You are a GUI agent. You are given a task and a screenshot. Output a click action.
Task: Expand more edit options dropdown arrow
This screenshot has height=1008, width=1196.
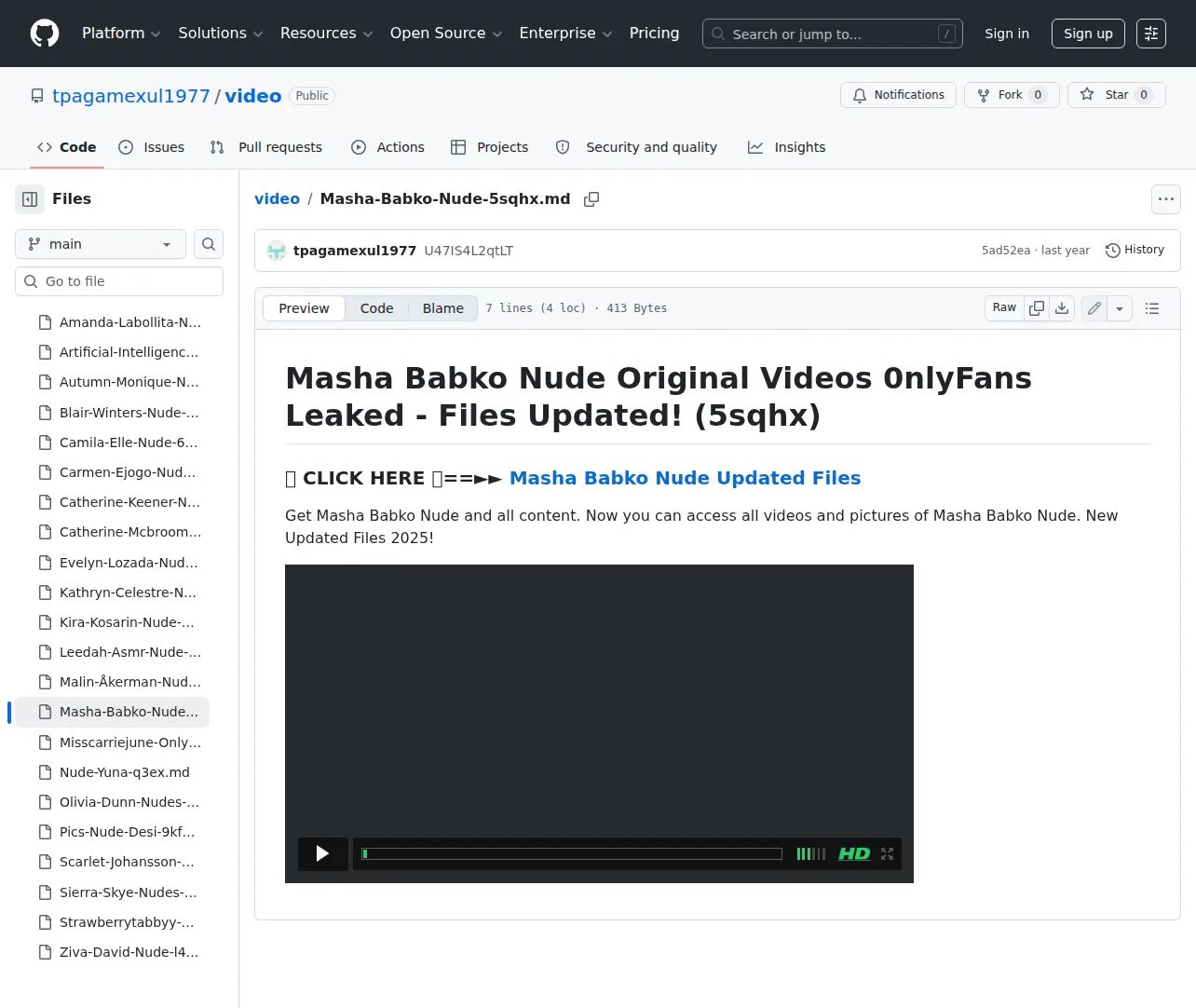(1120, 308)
